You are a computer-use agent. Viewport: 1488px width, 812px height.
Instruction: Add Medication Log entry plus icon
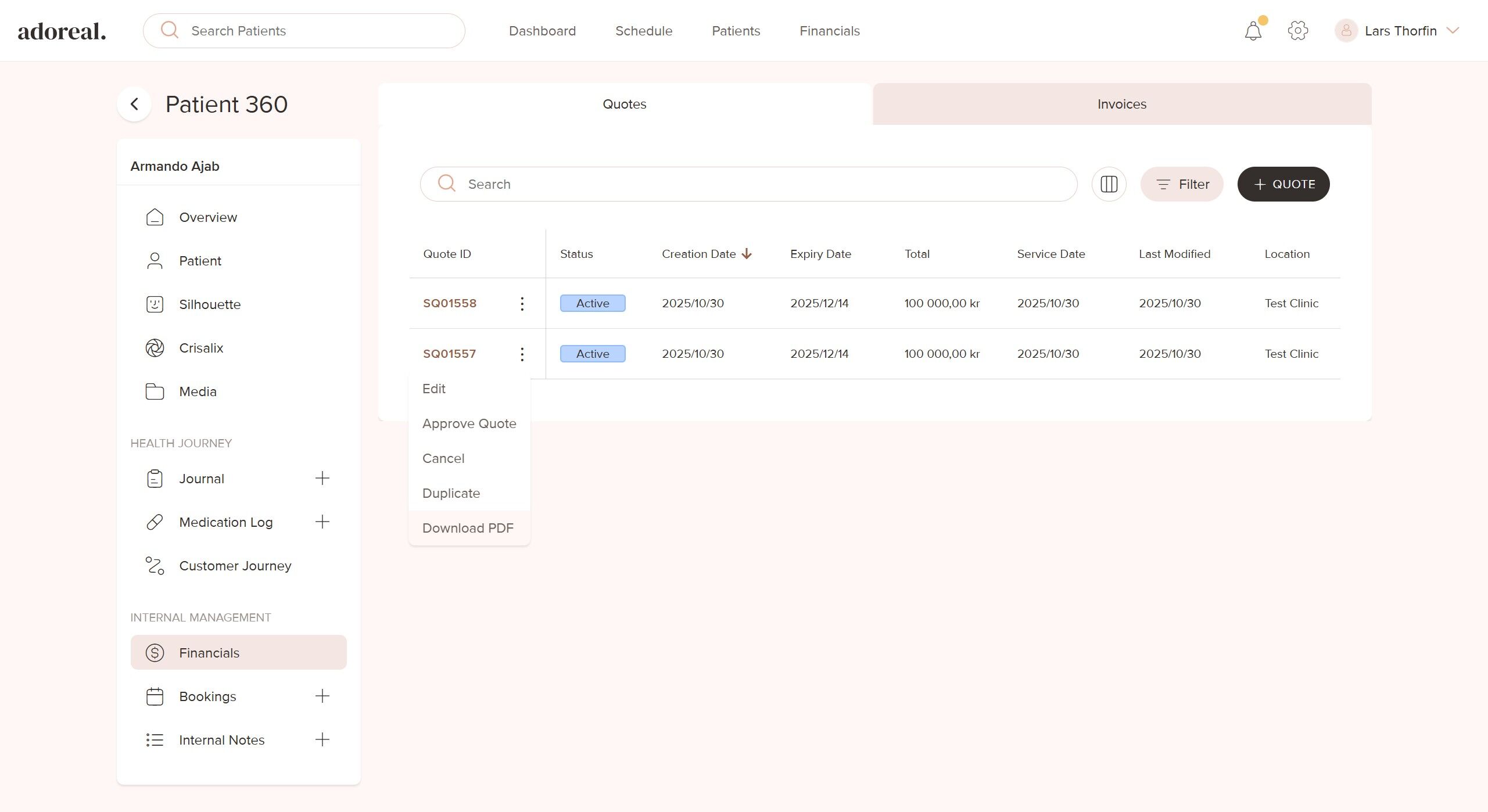pos(322,522)
